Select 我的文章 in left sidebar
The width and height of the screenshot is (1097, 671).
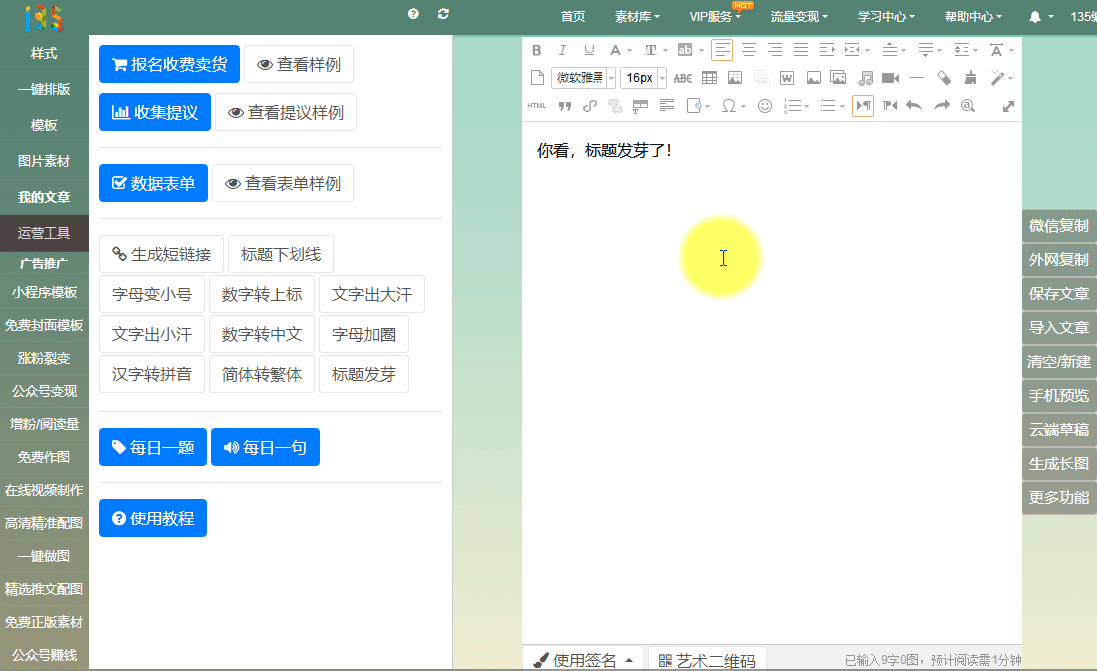click(x=44, y=197)
